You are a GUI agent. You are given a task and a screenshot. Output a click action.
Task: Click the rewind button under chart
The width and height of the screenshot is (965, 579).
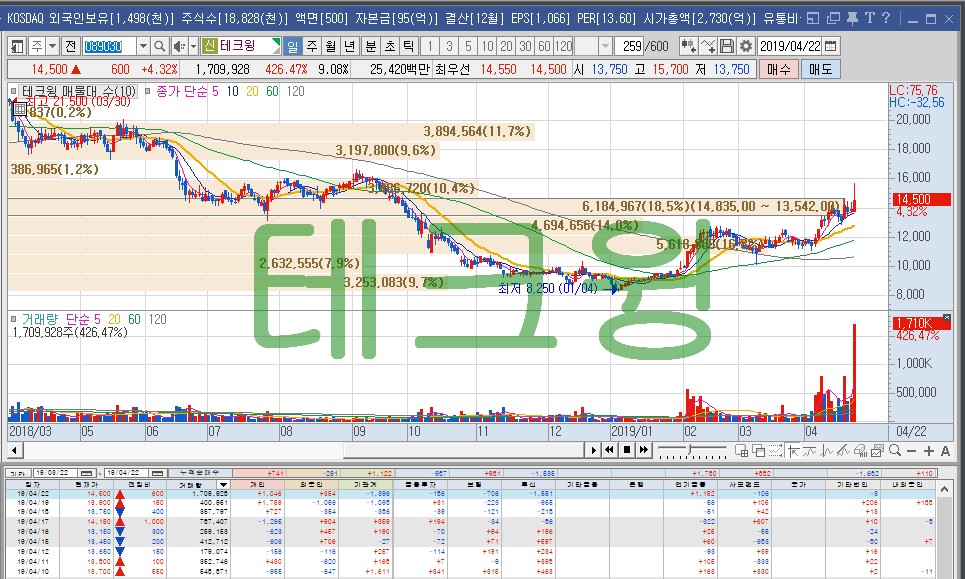point(609,450)
